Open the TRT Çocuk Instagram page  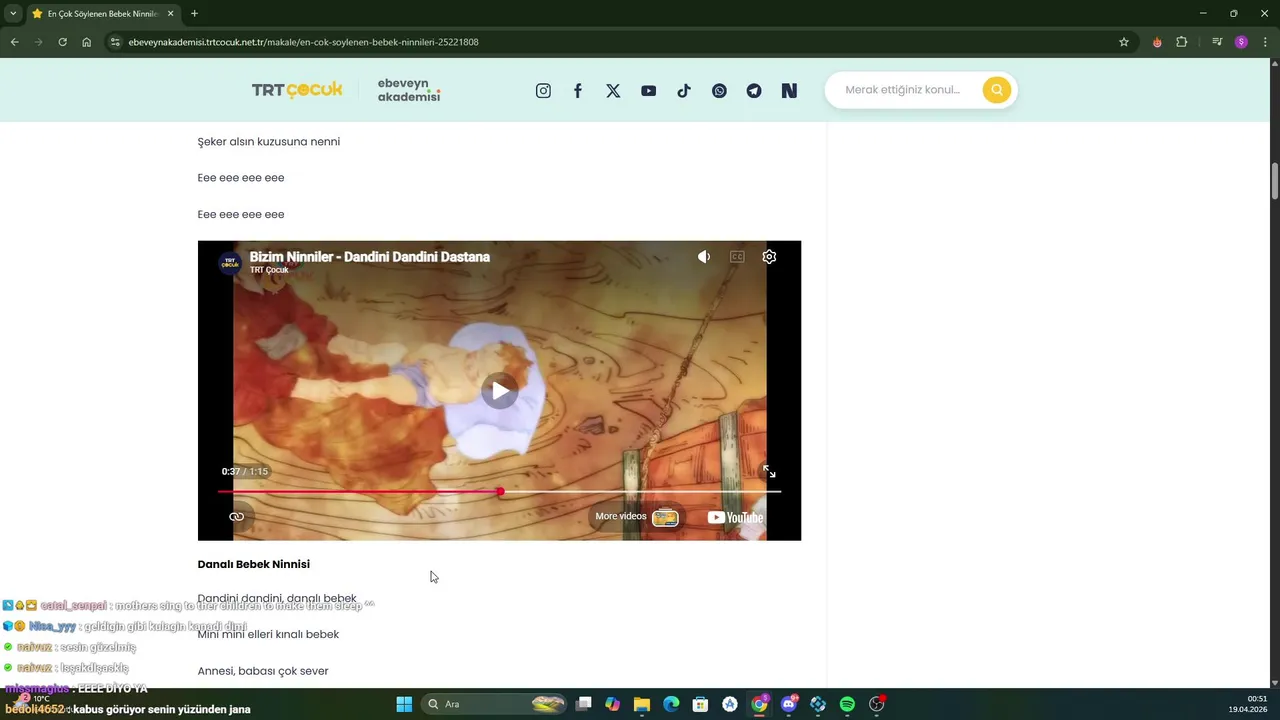click(x=543, y=90)
